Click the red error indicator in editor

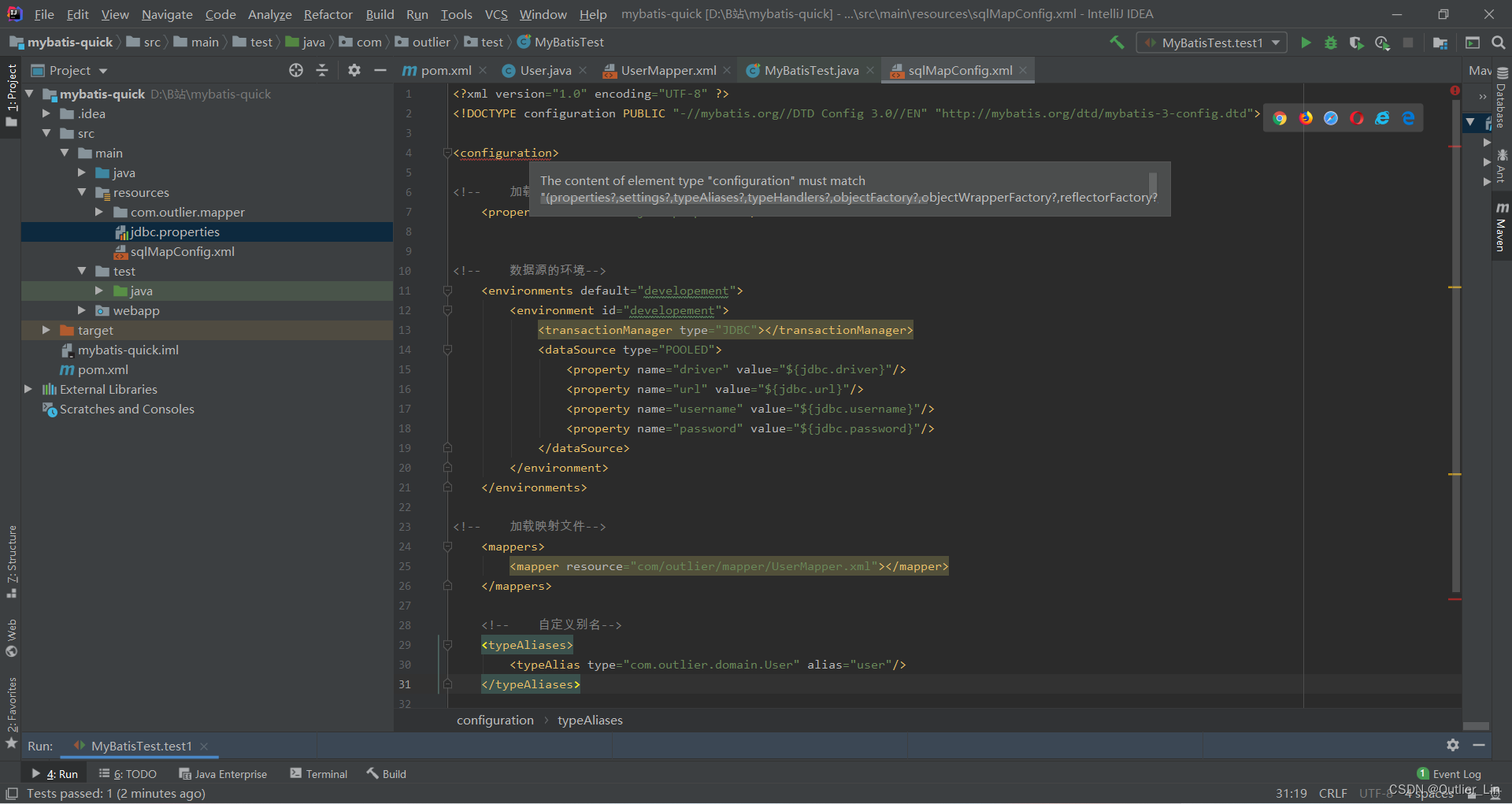coord(1455,91)
